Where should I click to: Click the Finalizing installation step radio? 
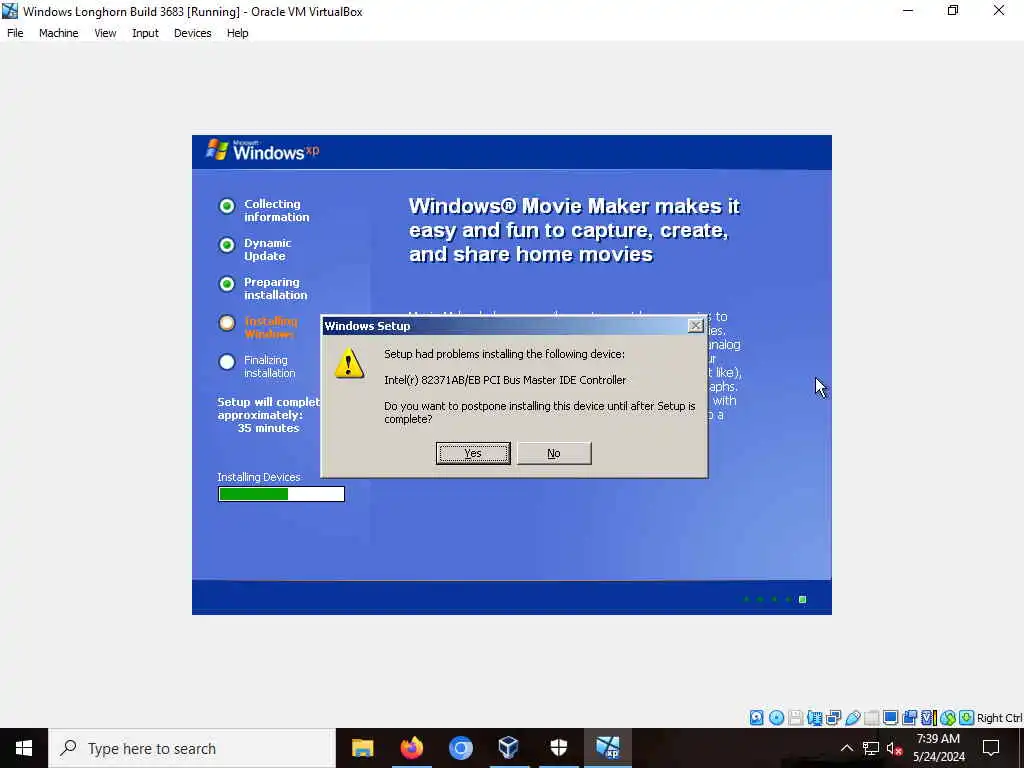click(x=227, y=362)
